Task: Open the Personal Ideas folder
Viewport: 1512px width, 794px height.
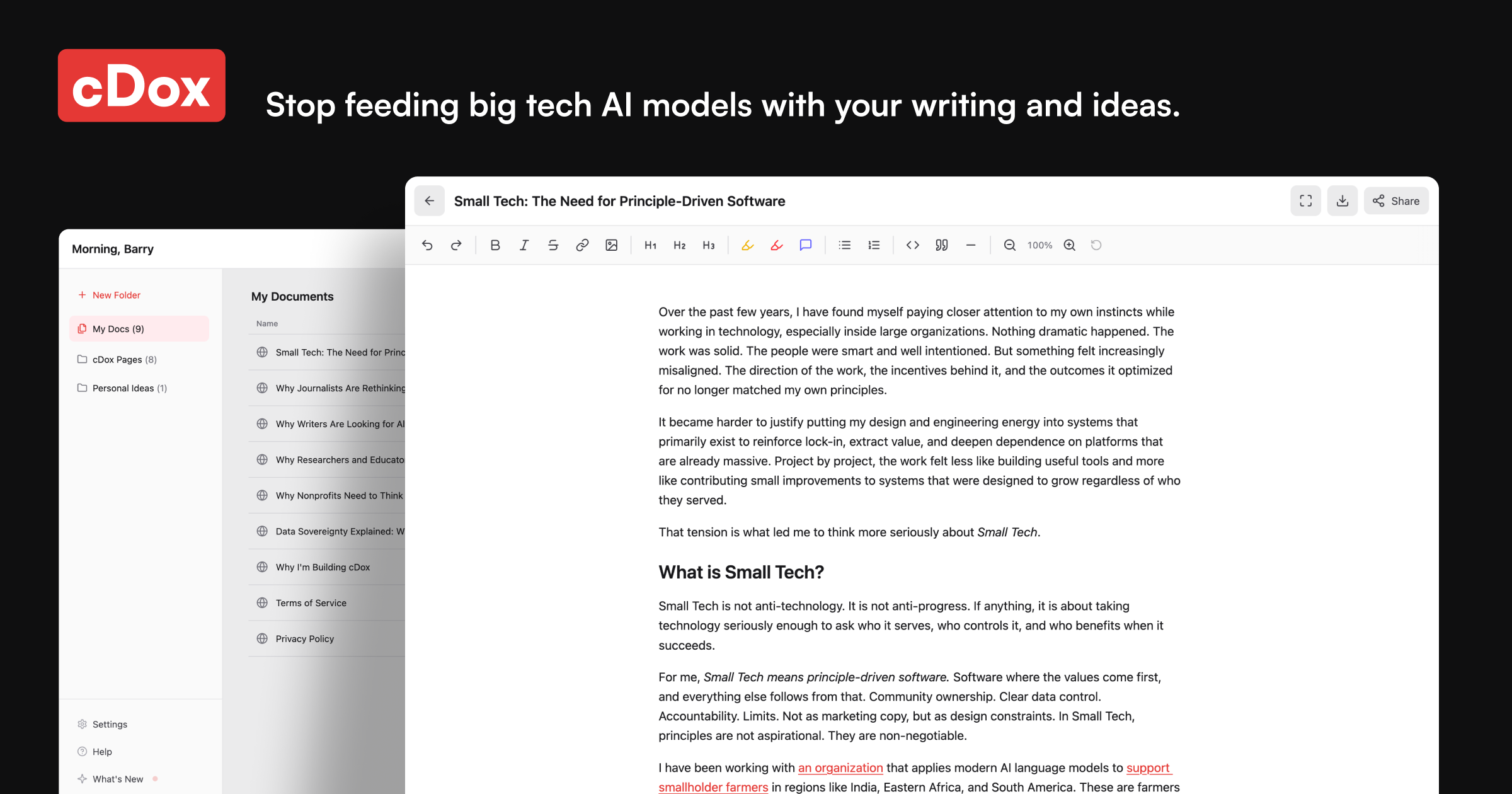Action: (129, 388)
